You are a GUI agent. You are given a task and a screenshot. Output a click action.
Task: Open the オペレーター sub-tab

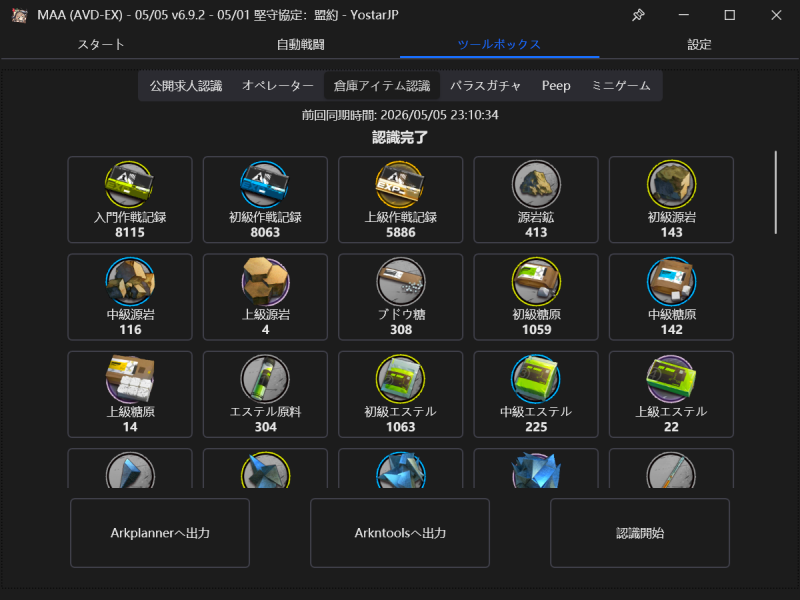[x=278, y=86]
